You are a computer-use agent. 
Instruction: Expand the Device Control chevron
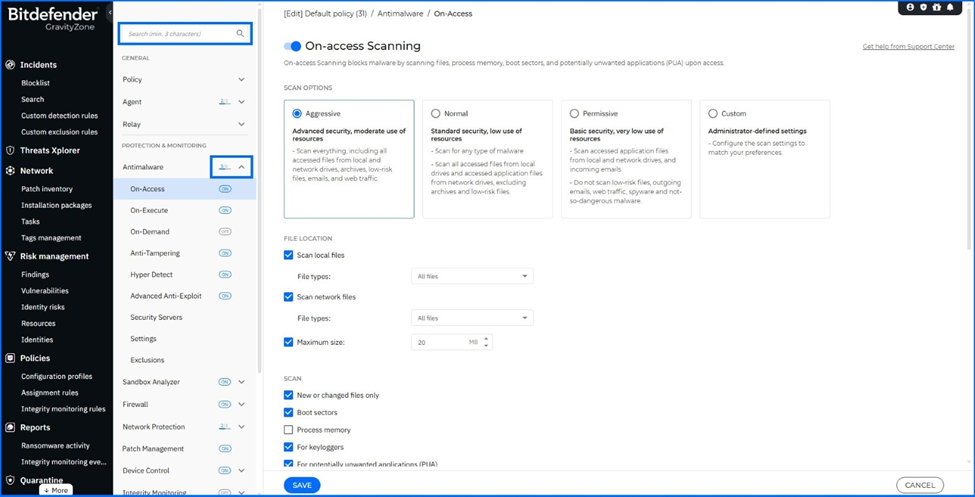[x=242, y=471]
